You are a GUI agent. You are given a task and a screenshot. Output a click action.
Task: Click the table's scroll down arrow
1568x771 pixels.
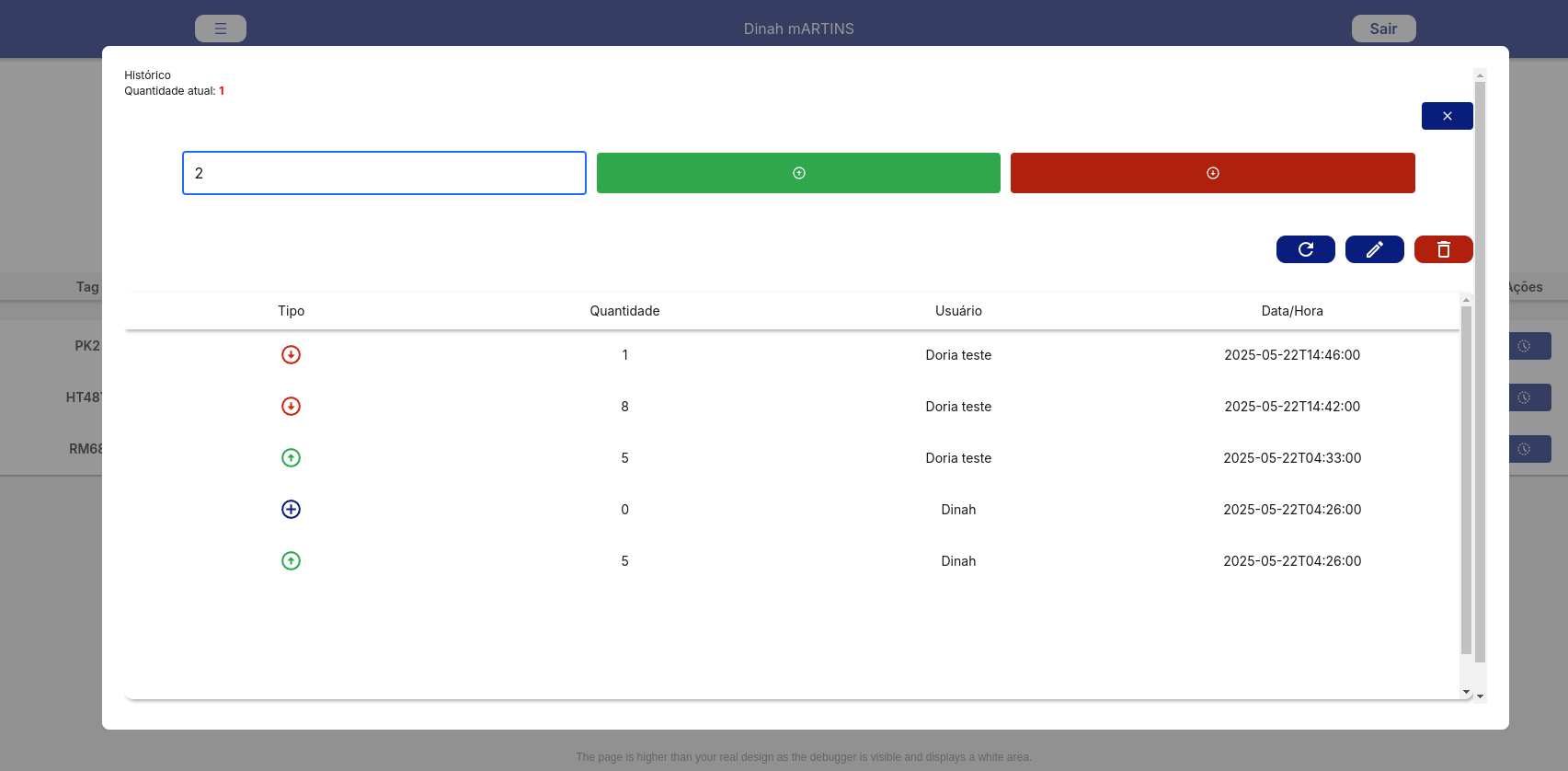tap(1466, 692)
